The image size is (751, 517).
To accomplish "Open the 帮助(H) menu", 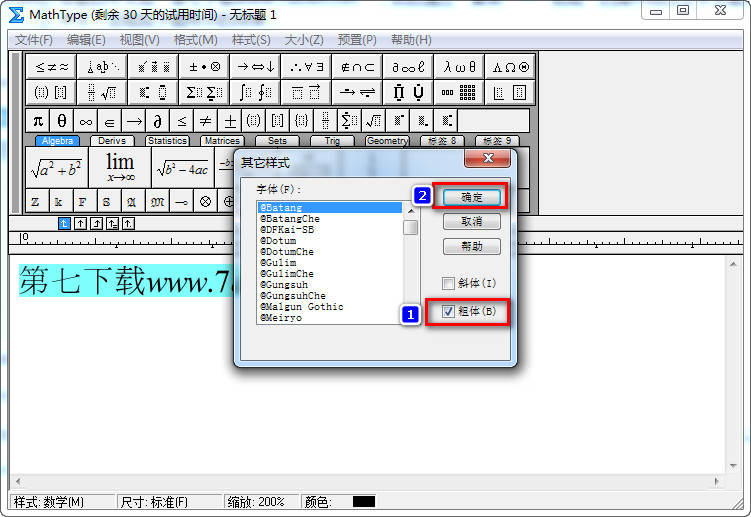I will point(411,40).
